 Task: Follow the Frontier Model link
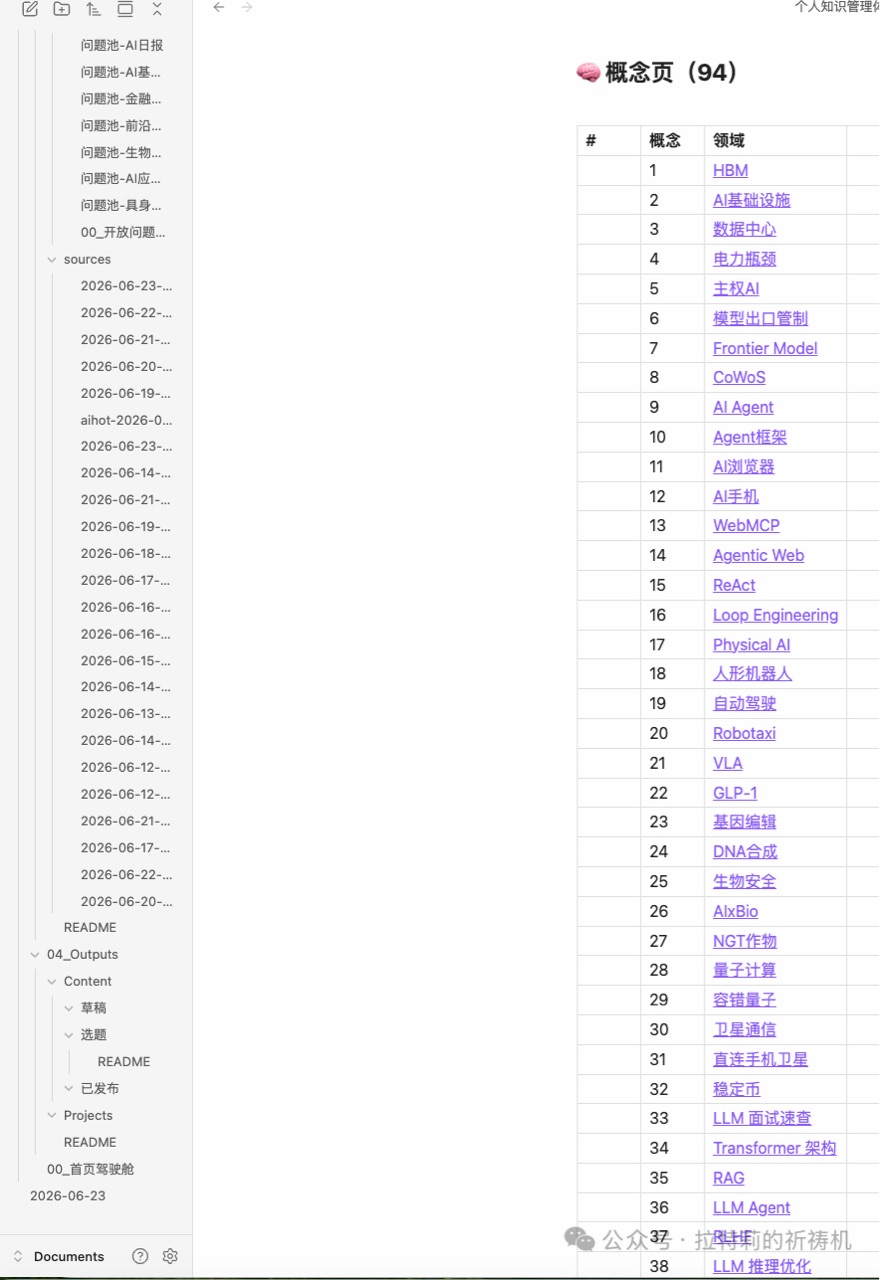pyautogui.click(x=765, y=348)
